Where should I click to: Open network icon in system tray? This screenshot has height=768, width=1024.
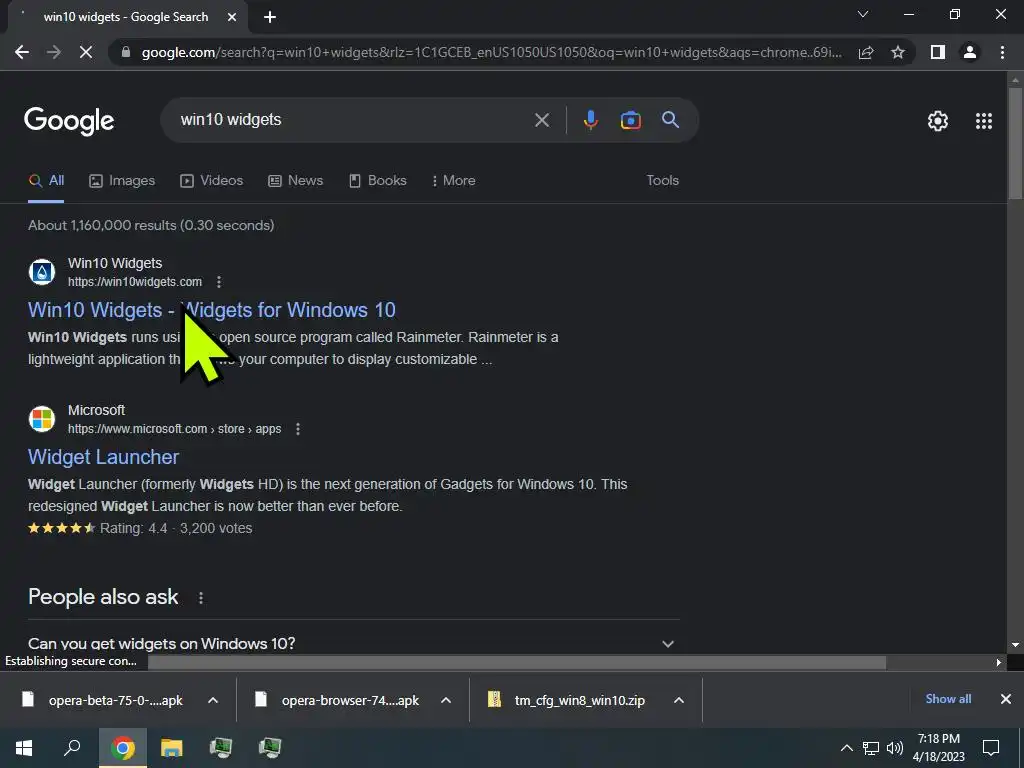pyautogui.click(x=871, y=748)
